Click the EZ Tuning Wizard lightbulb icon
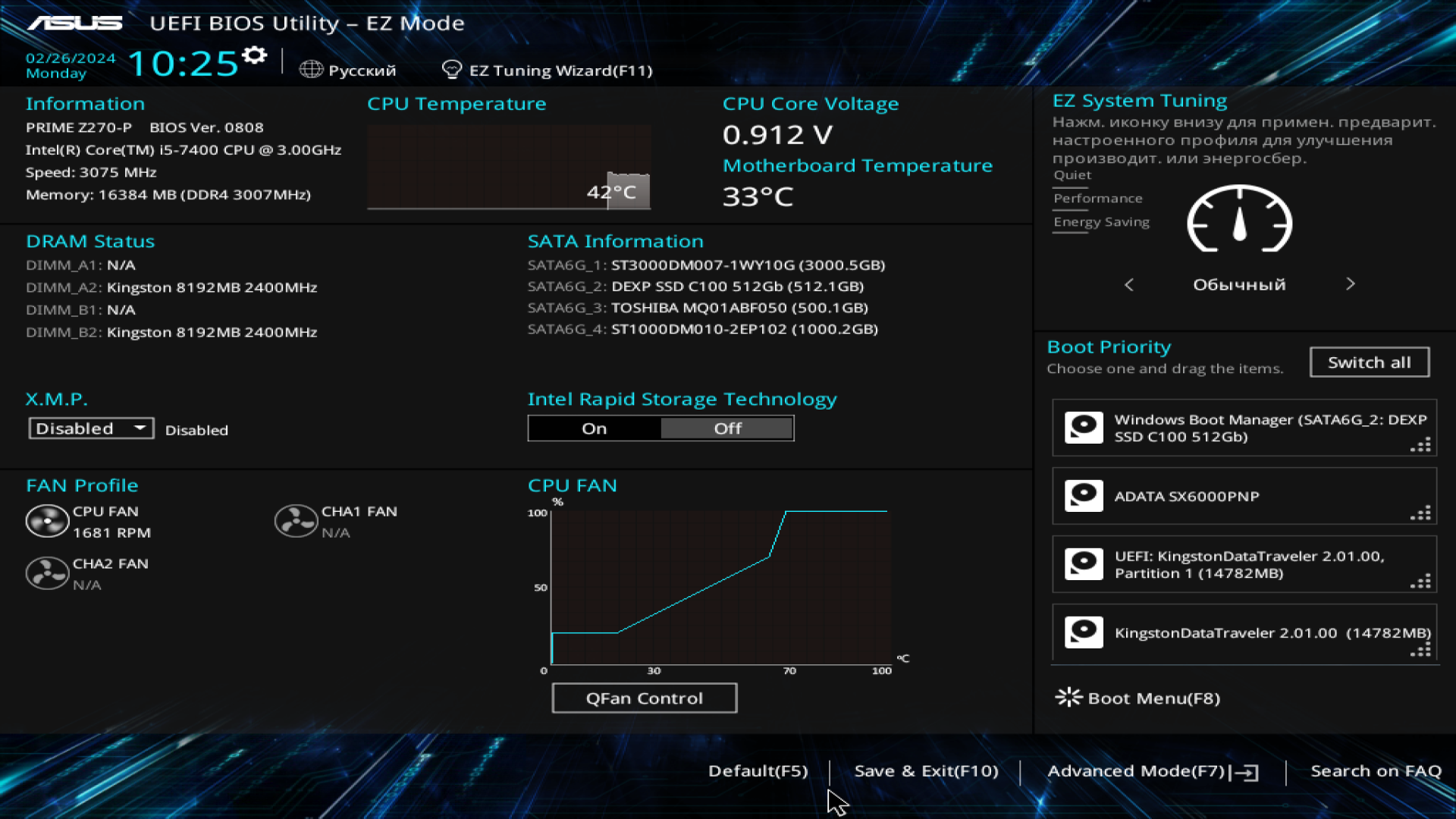Image resolution: width=1456 pixels, height=819 pixels. [x=451, y=70]
